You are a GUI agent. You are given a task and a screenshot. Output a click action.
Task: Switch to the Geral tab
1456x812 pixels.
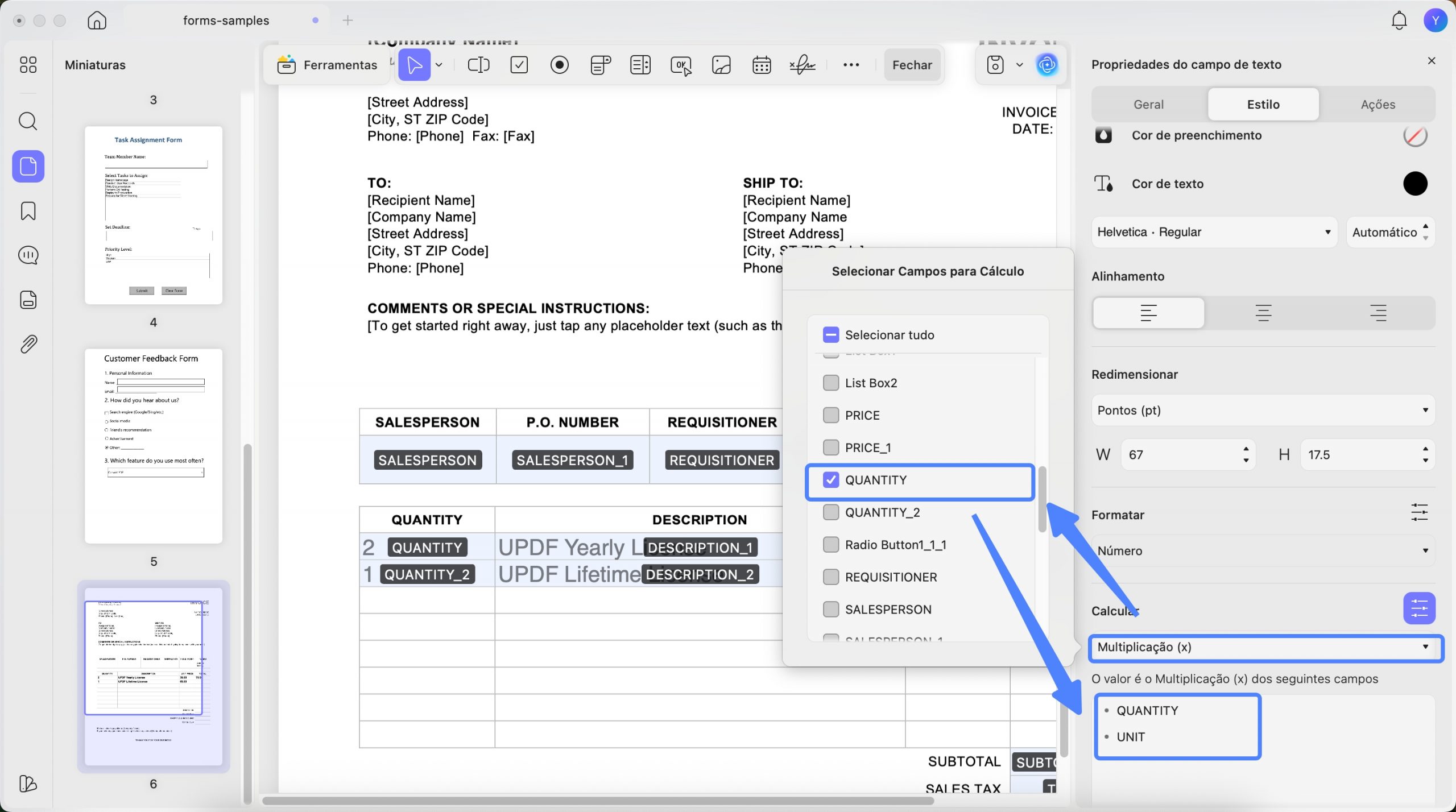pyautogui.click(x=1148, y=104)
